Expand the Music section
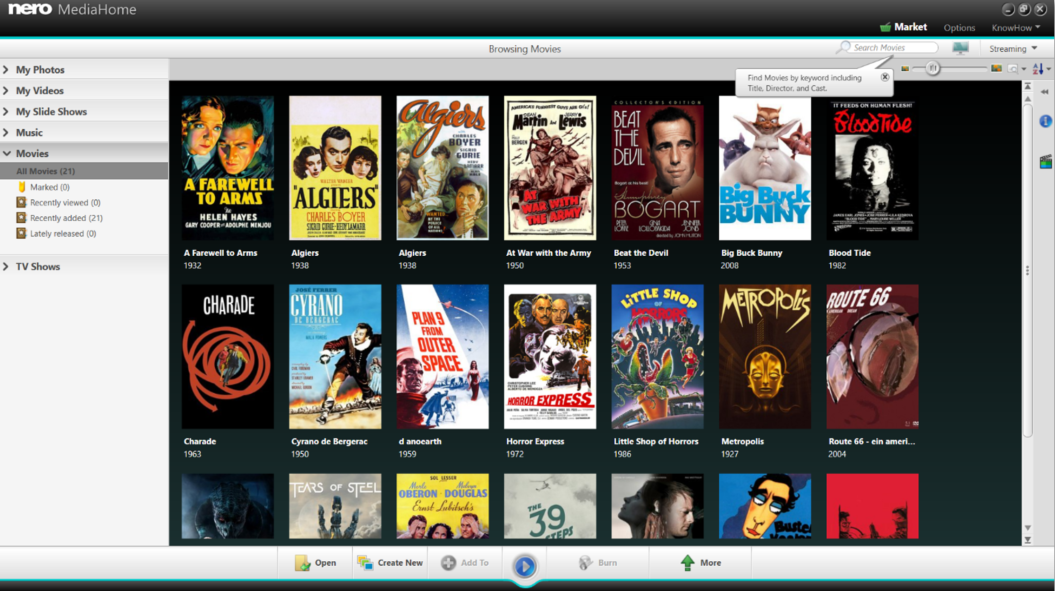The width and height of the screenshot is (1055, 591). pos(84,132)
